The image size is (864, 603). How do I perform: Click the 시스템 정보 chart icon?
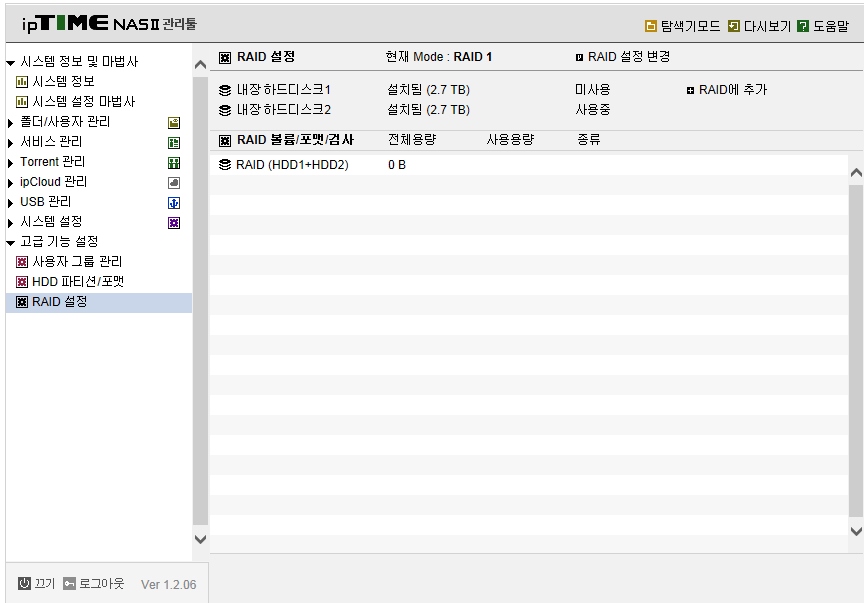[22, 82]
